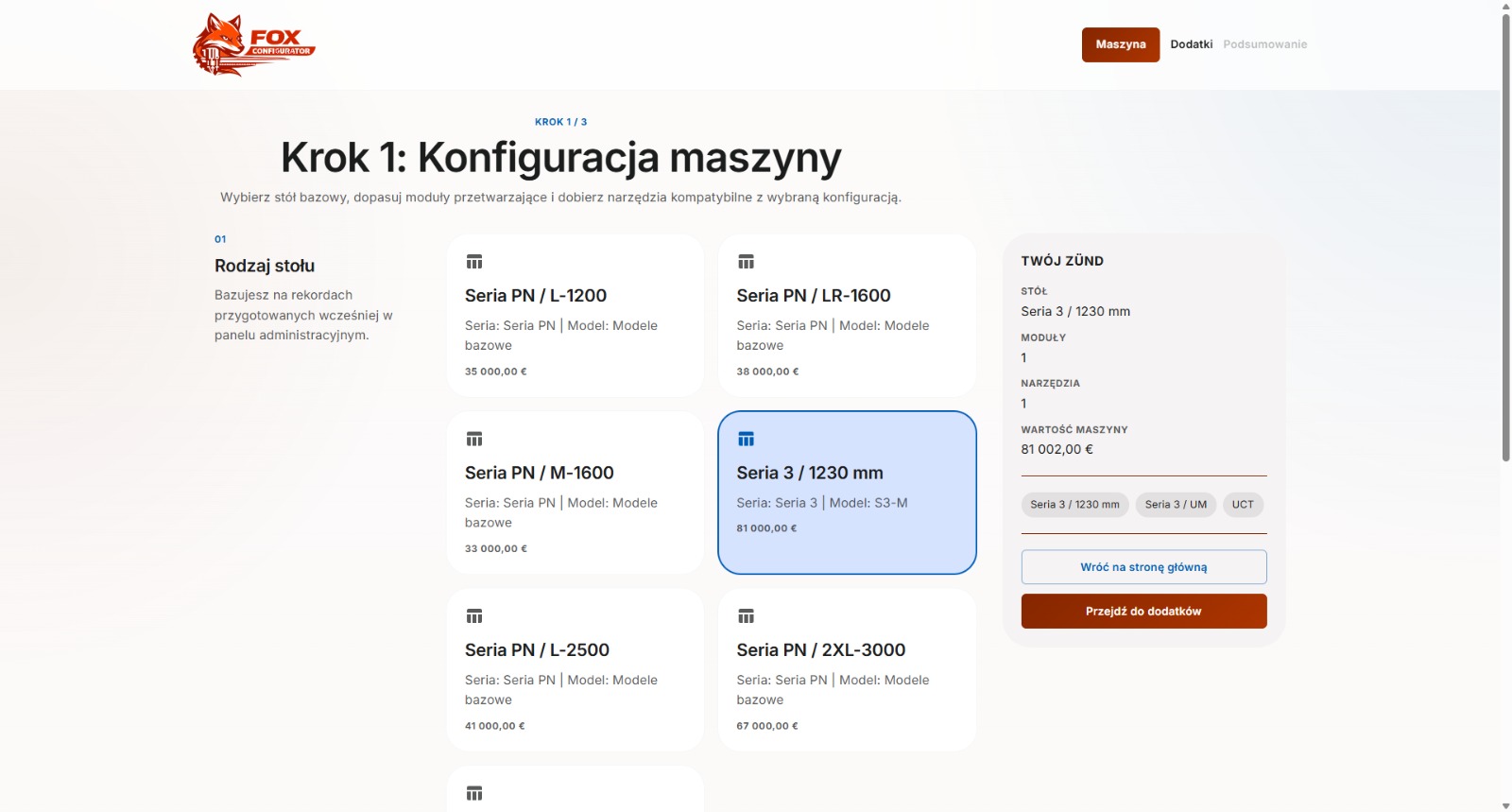Image resolution: width=1512 pixels, height=812 pixels.
Task: Switch to the Dodatki step
Action: coord(1191,44)
